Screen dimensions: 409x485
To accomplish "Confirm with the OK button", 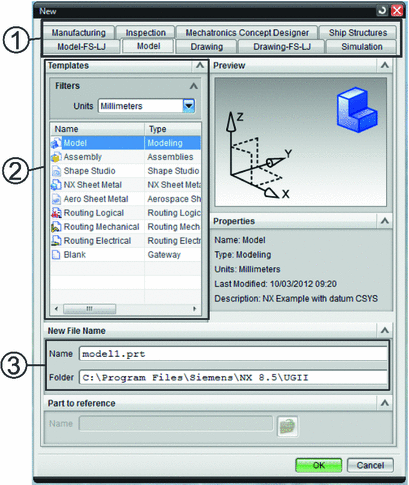I will coord(319,465).
